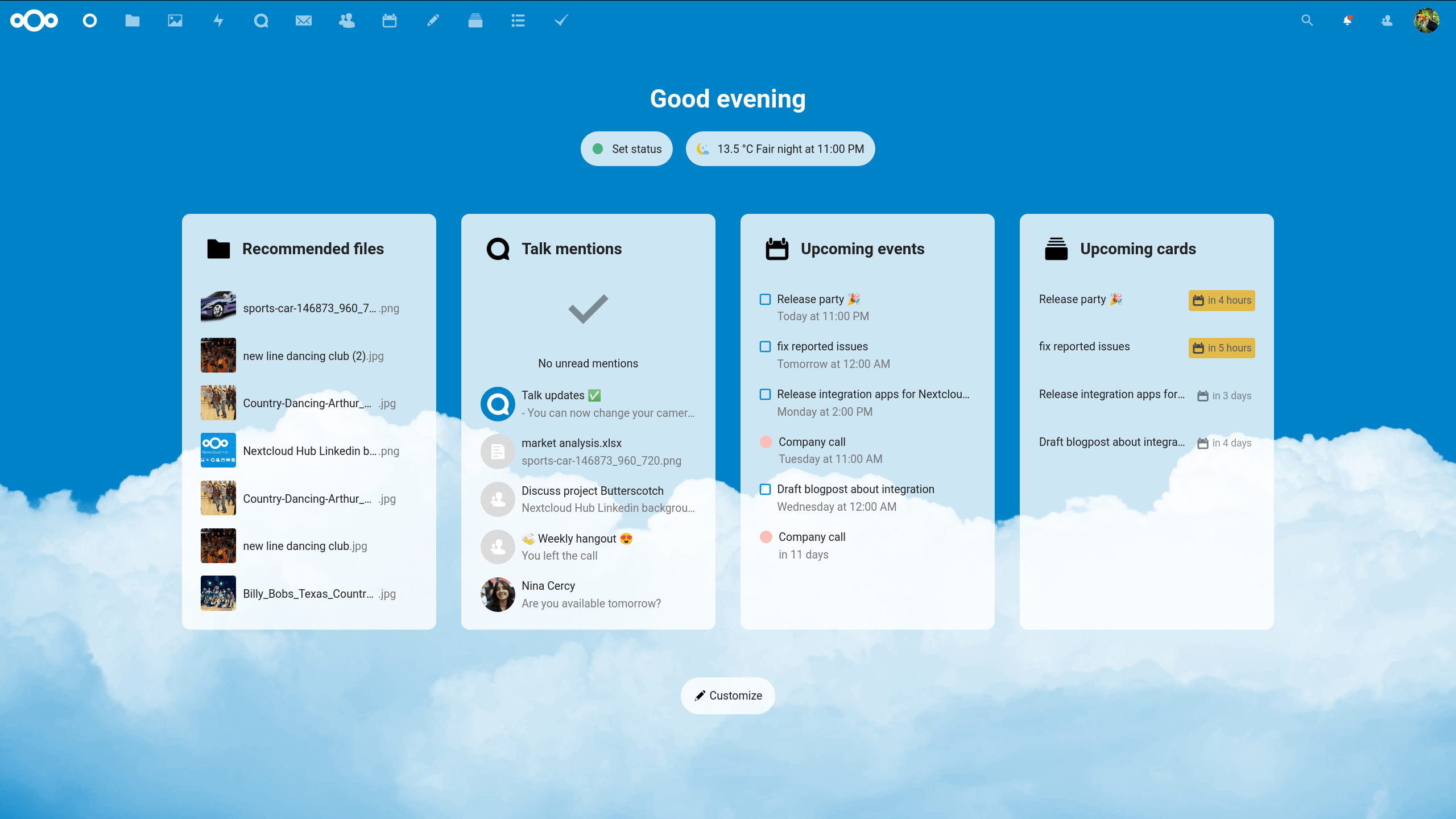The height and width of the screenshot is (819, 1456).
Task: Open the Activity app icon
Action: [x=218, y=20]
